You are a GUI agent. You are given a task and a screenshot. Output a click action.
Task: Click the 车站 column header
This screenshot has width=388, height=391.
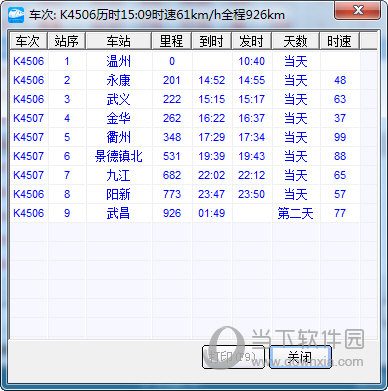(x=119, y=41)
